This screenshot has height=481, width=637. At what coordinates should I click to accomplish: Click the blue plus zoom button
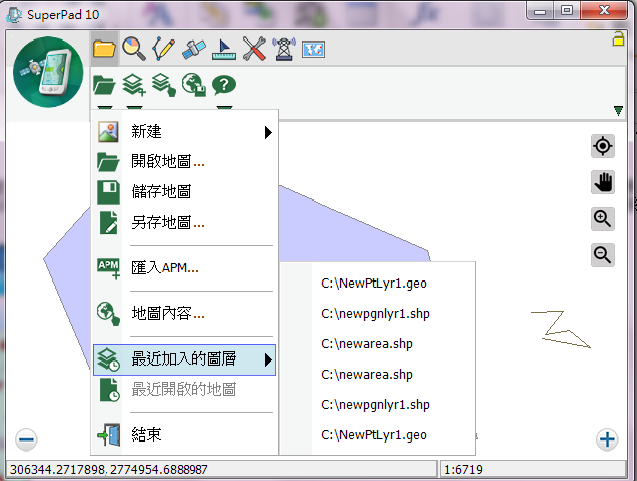point(607,439)
